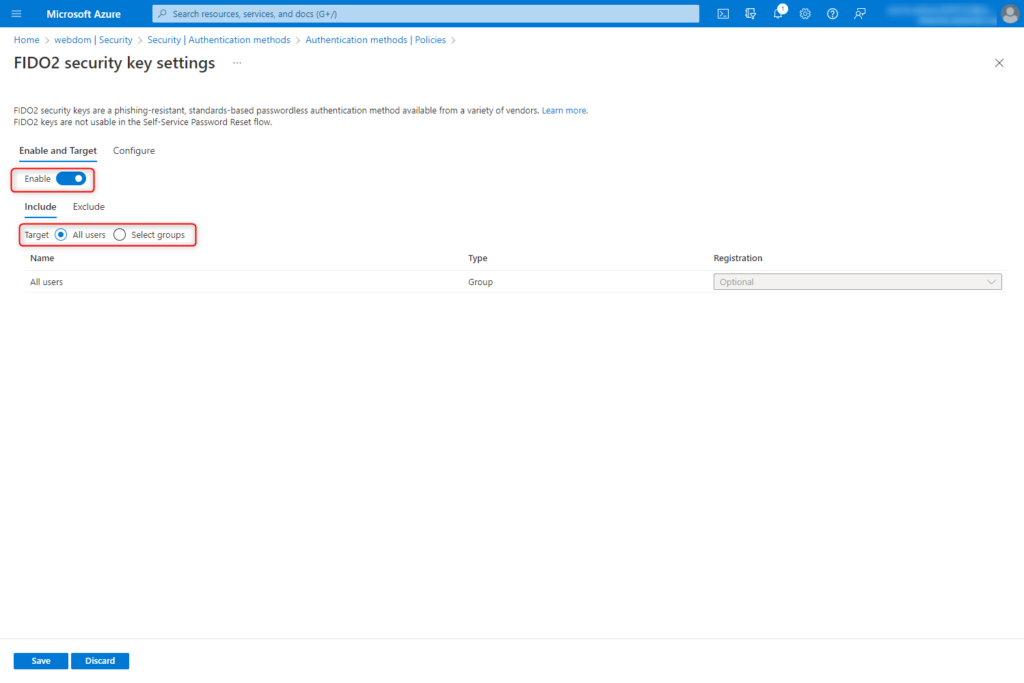This screenshot has width=1024, height=683.
Task: Choose the Select groups radio button
Action: [x=120, y=235]
